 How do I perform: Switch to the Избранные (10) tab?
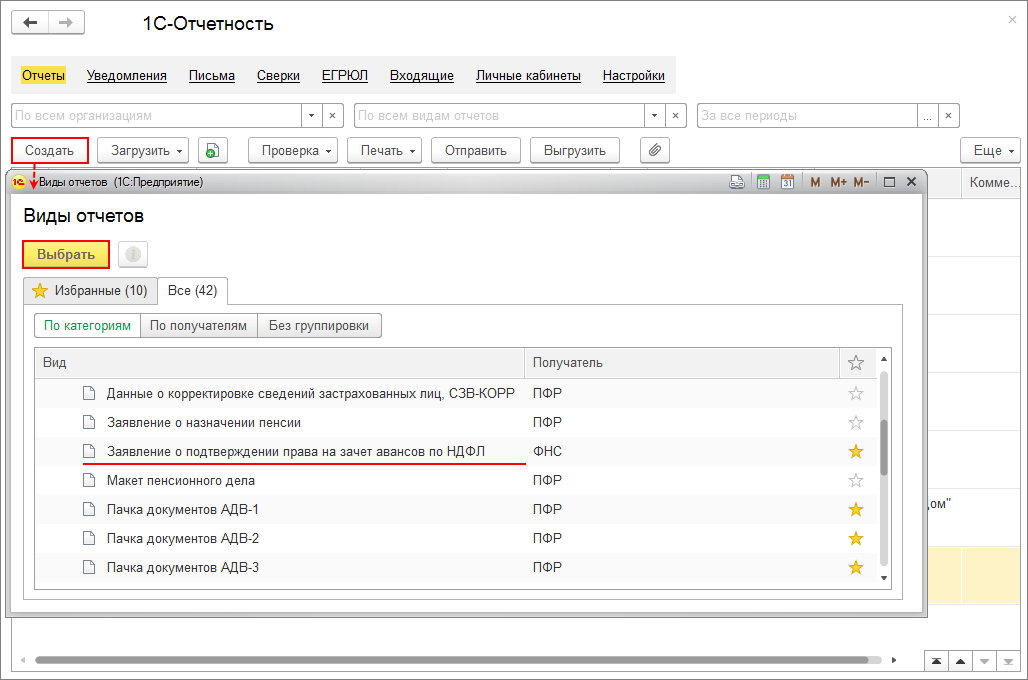[90, 291]
